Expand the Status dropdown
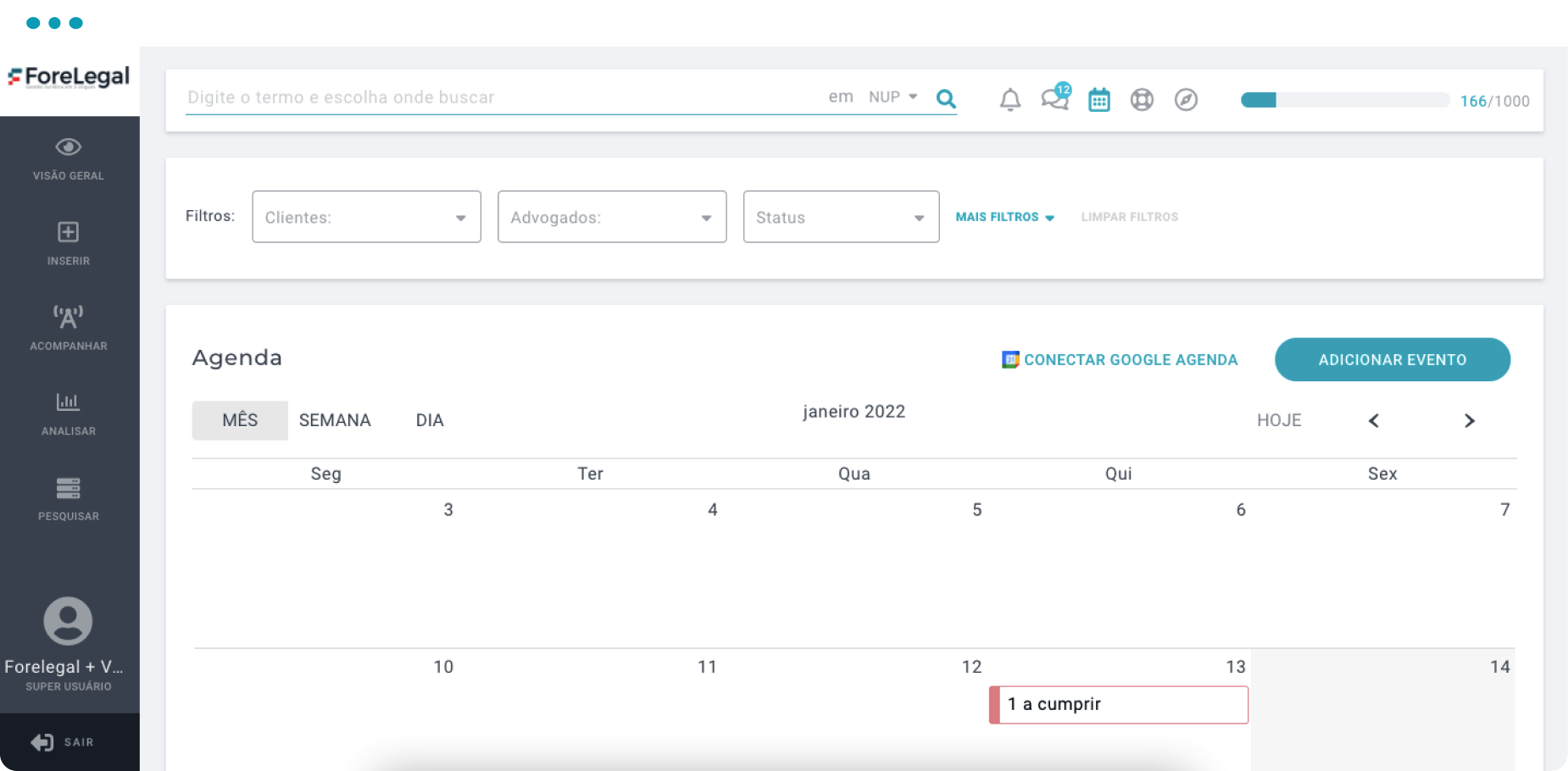 click(841, 217)
